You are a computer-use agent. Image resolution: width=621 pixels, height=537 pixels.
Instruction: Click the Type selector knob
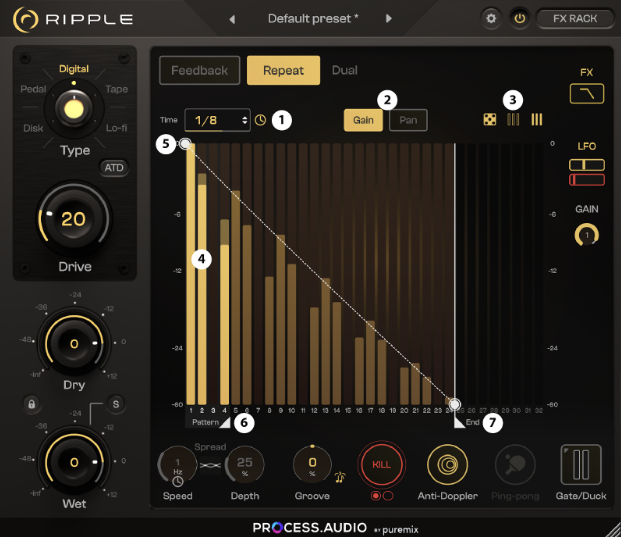coord(74,108)
